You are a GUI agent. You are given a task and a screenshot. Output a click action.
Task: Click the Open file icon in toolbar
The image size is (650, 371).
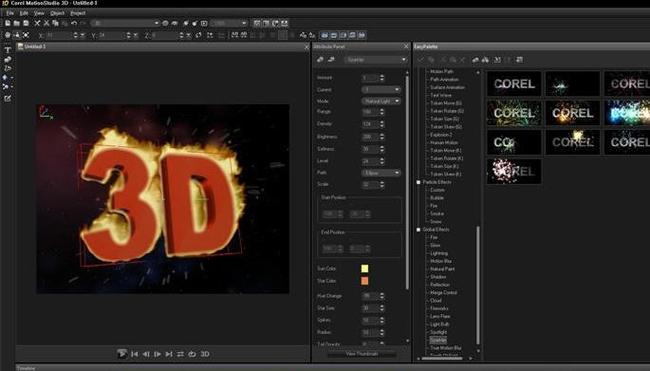click(x=17, y=23)
